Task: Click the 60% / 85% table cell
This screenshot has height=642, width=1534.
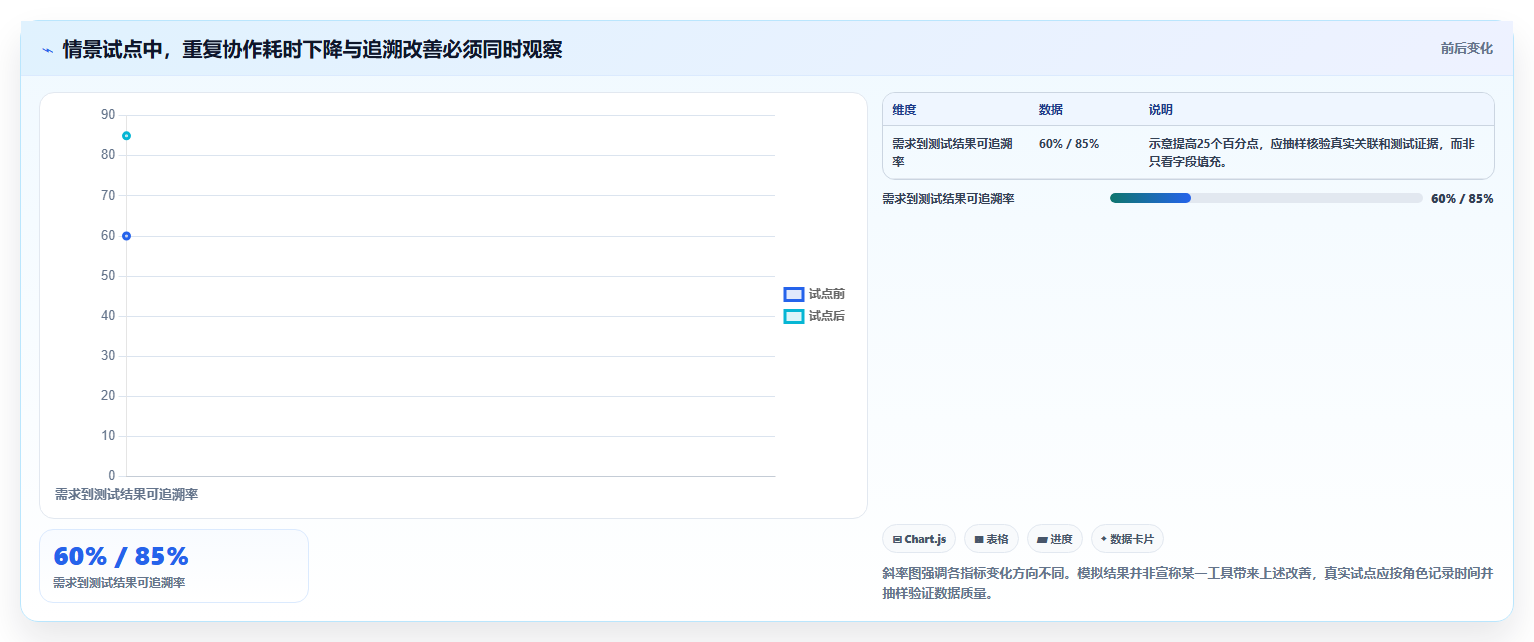Action: coord(1069,144)
